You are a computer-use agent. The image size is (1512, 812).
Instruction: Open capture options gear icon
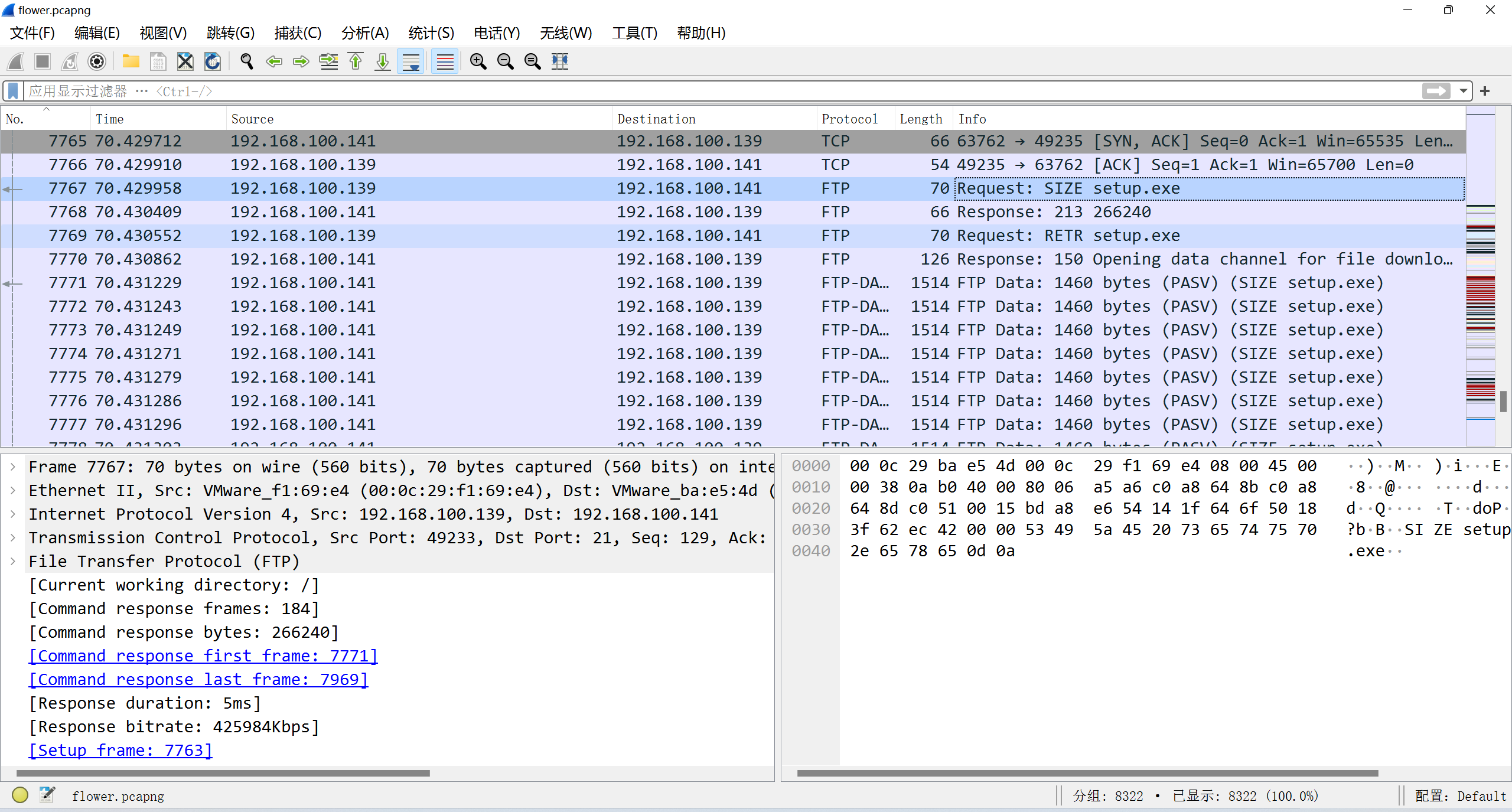[97, 61]
